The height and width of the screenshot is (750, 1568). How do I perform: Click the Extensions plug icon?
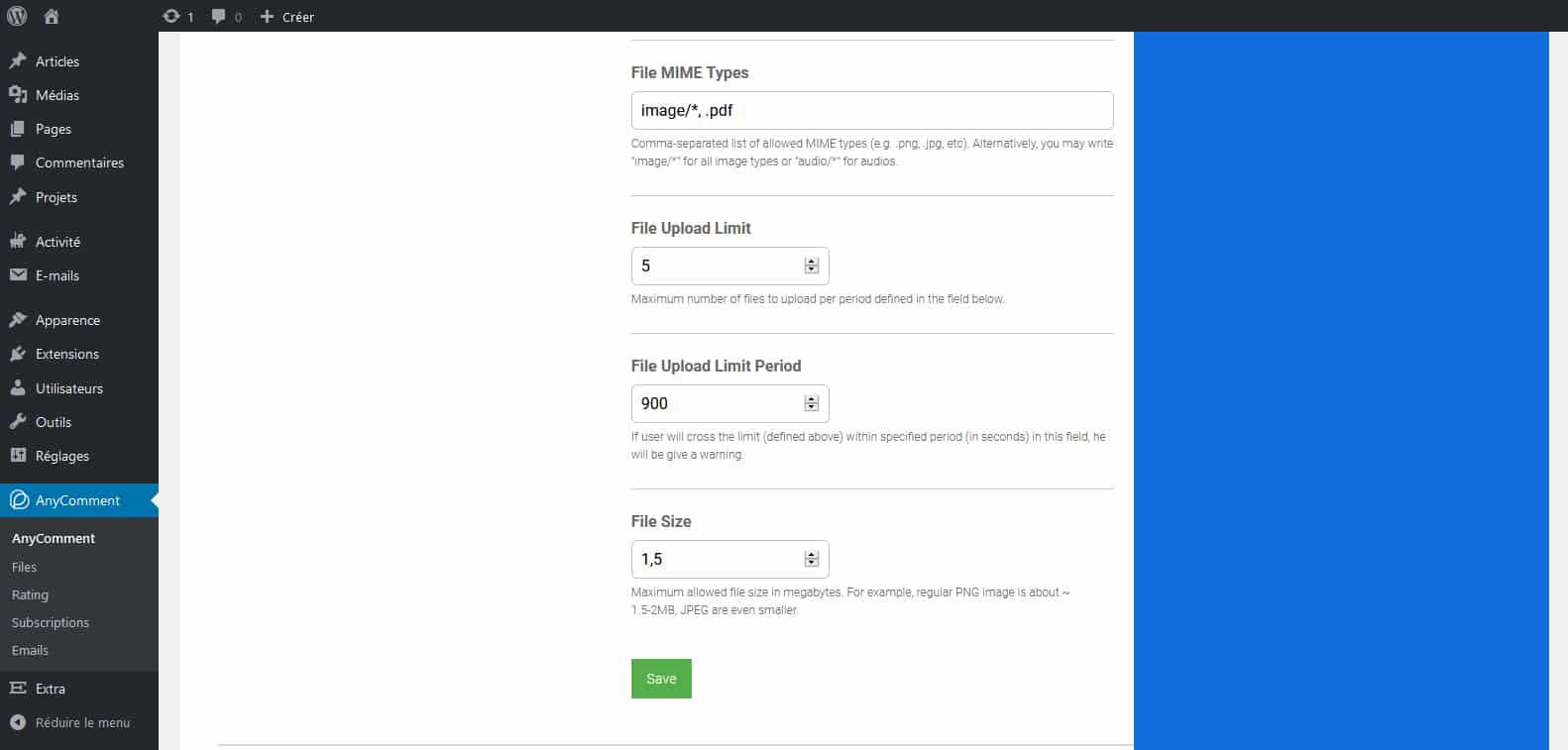[18, 354]
